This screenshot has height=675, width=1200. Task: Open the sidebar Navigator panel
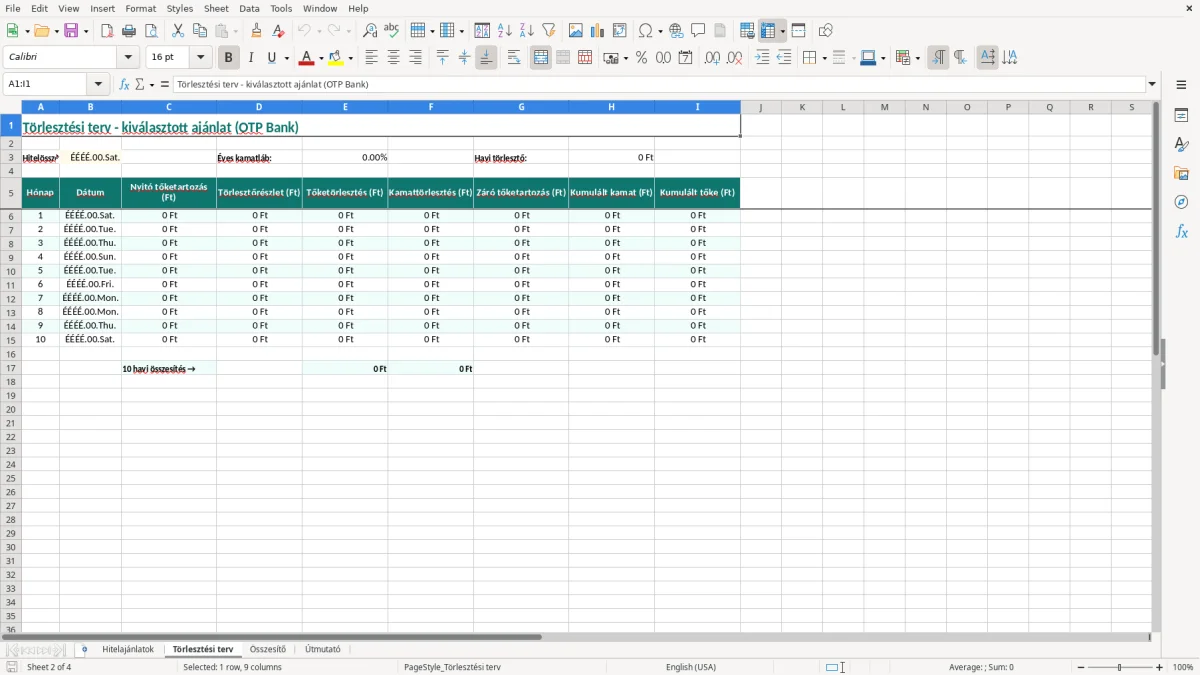(x=1181, y=202)
